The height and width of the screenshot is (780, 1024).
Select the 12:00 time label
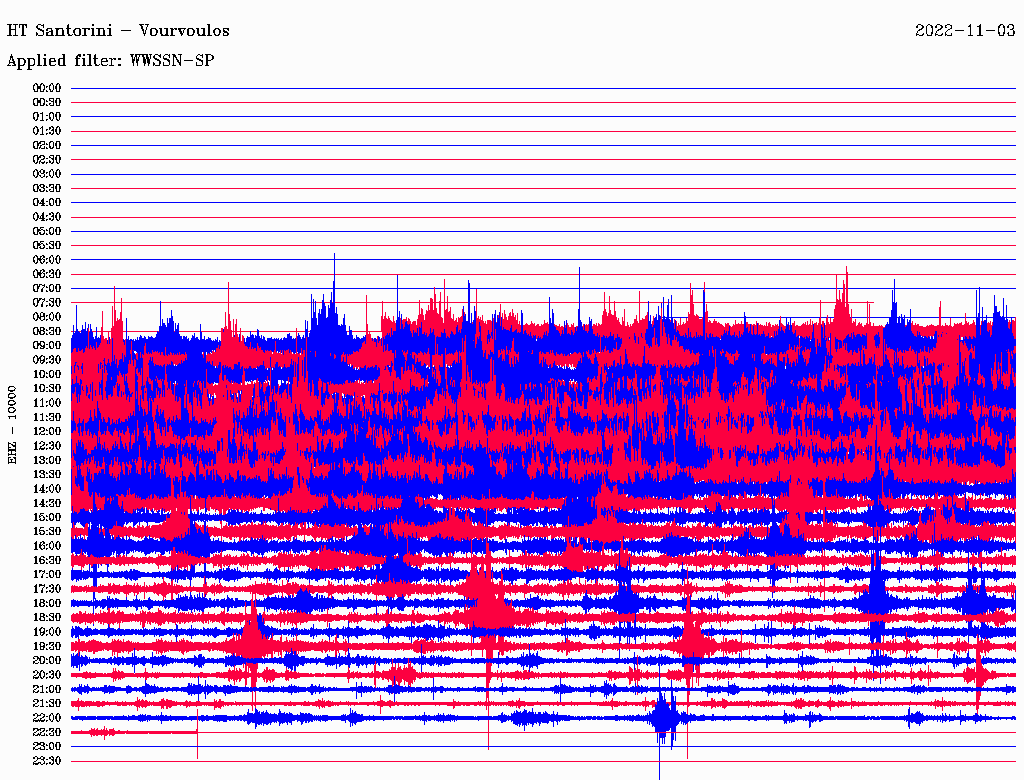point(47,431)
